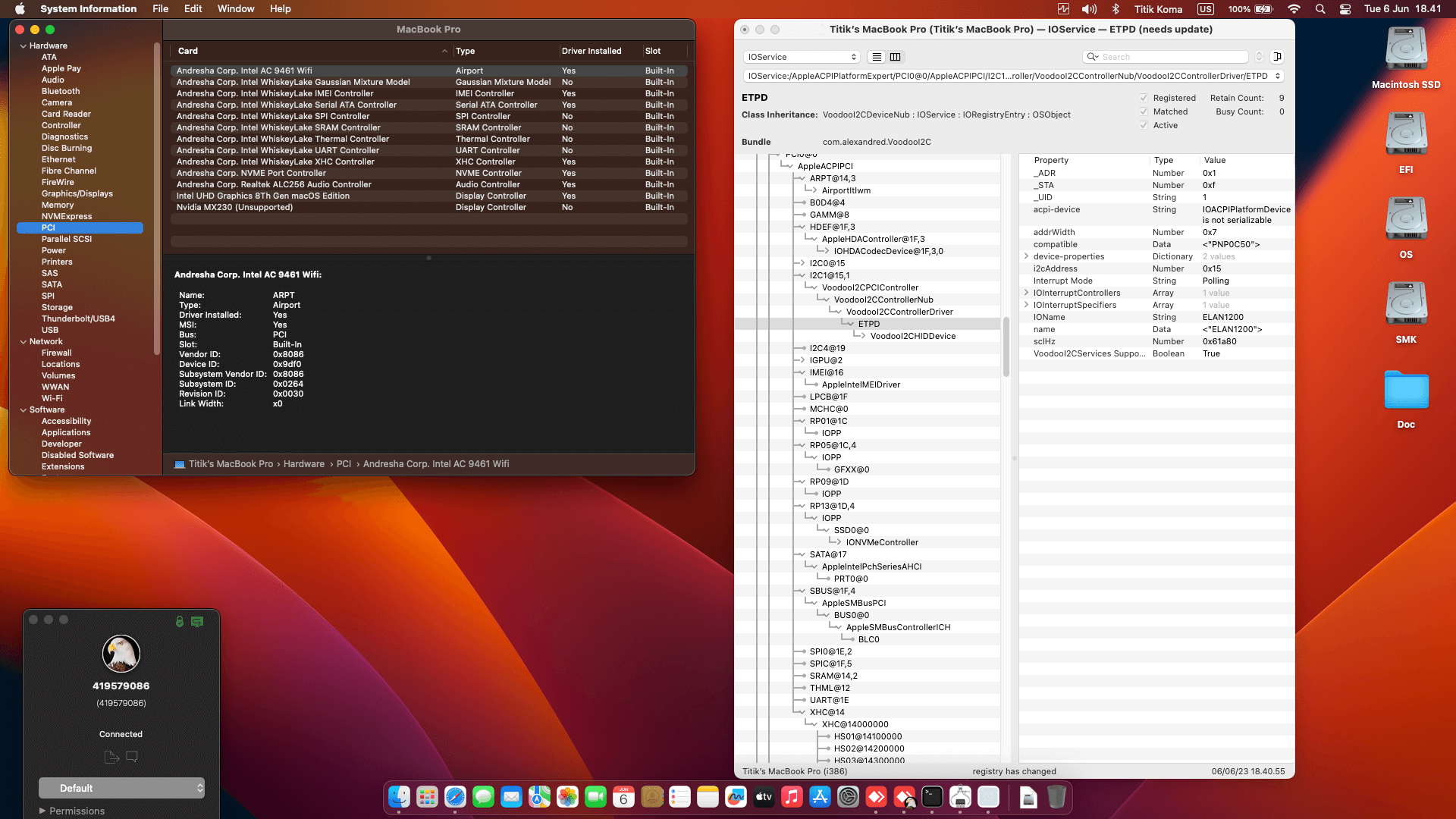Open the EFI drive on desktop
Screen dimensions: 1456x819
(1406, 143)
